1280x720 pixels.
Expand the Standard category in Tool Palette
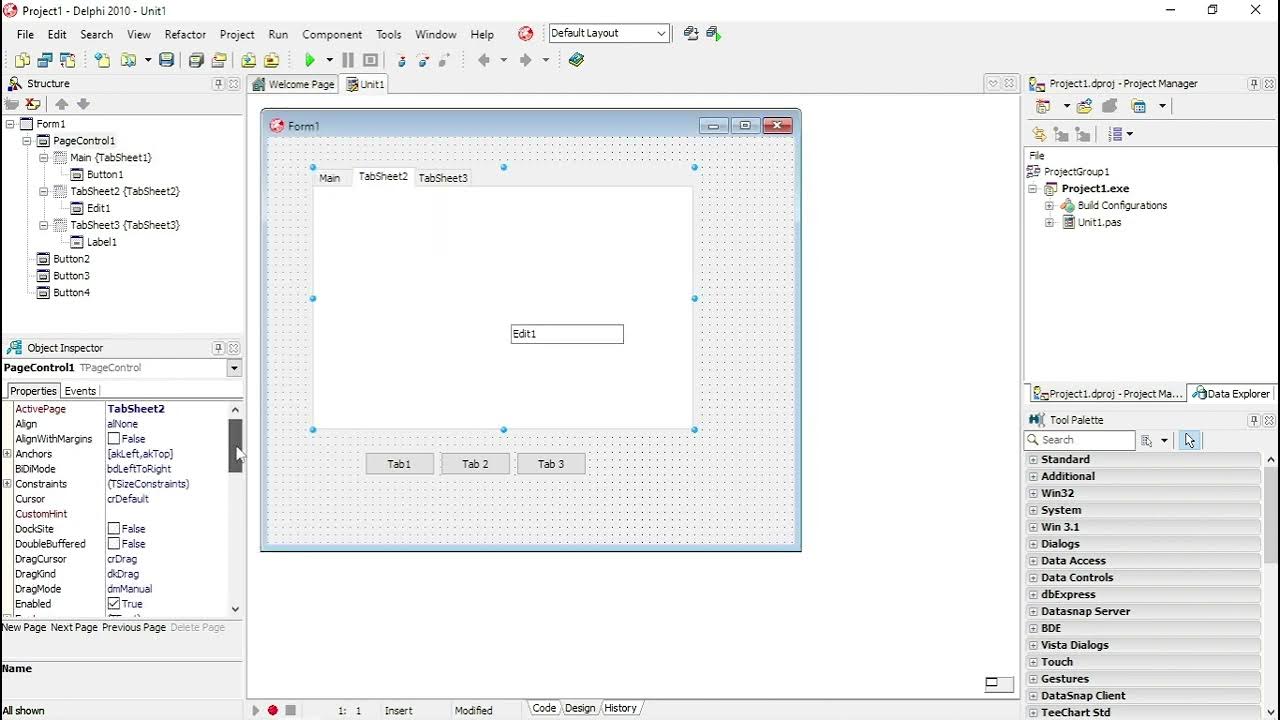(x=1033, y=460)
